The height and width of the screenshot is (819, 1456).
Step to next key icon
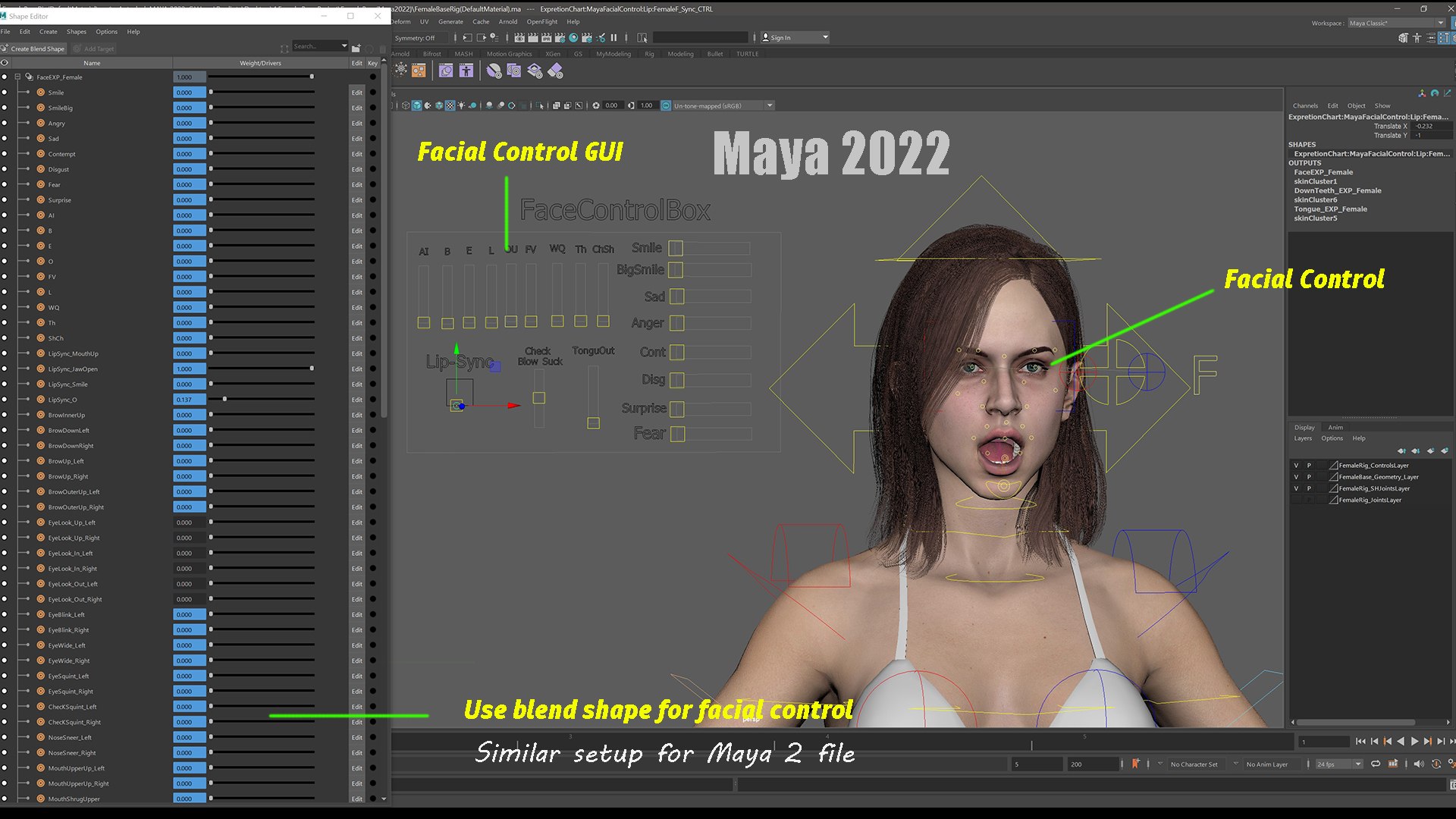click(x=1427, y=742)
